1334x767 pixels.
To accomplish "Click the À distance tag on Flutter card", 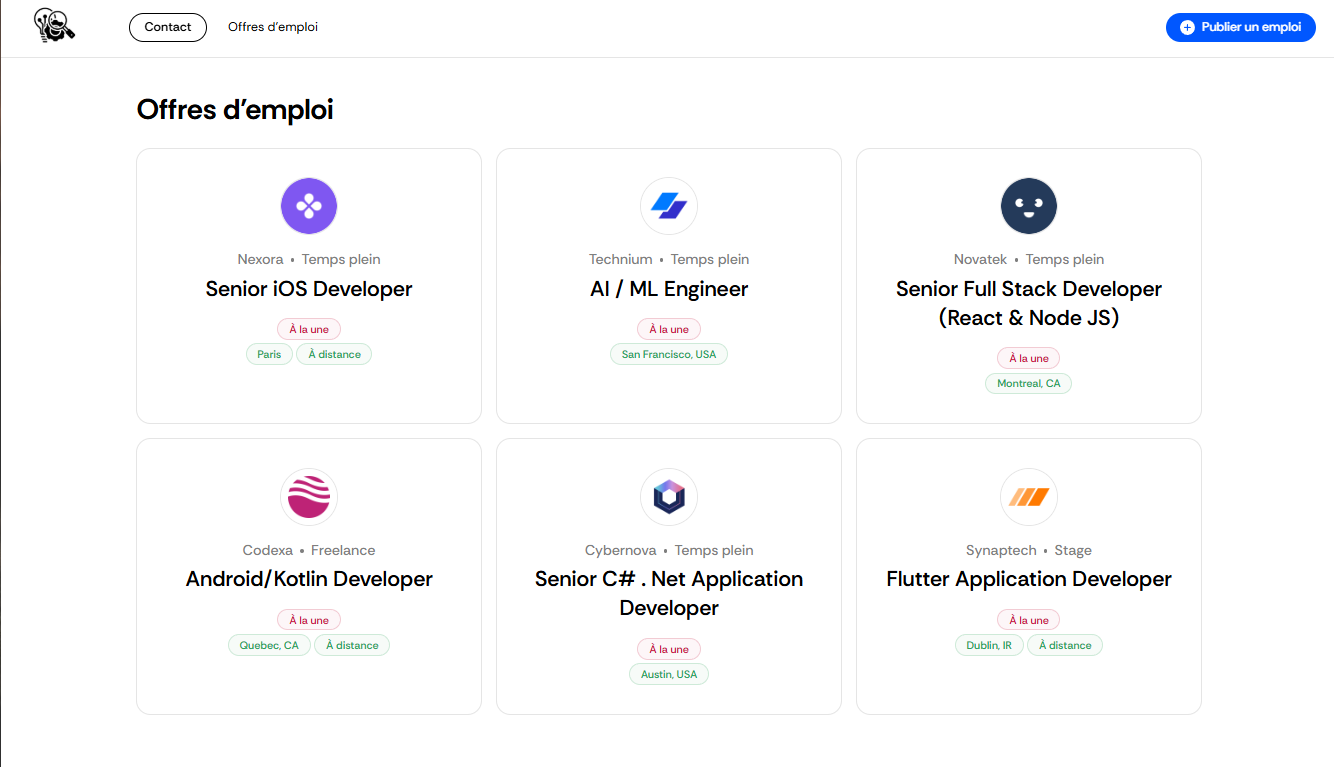I will point(1065,645).
